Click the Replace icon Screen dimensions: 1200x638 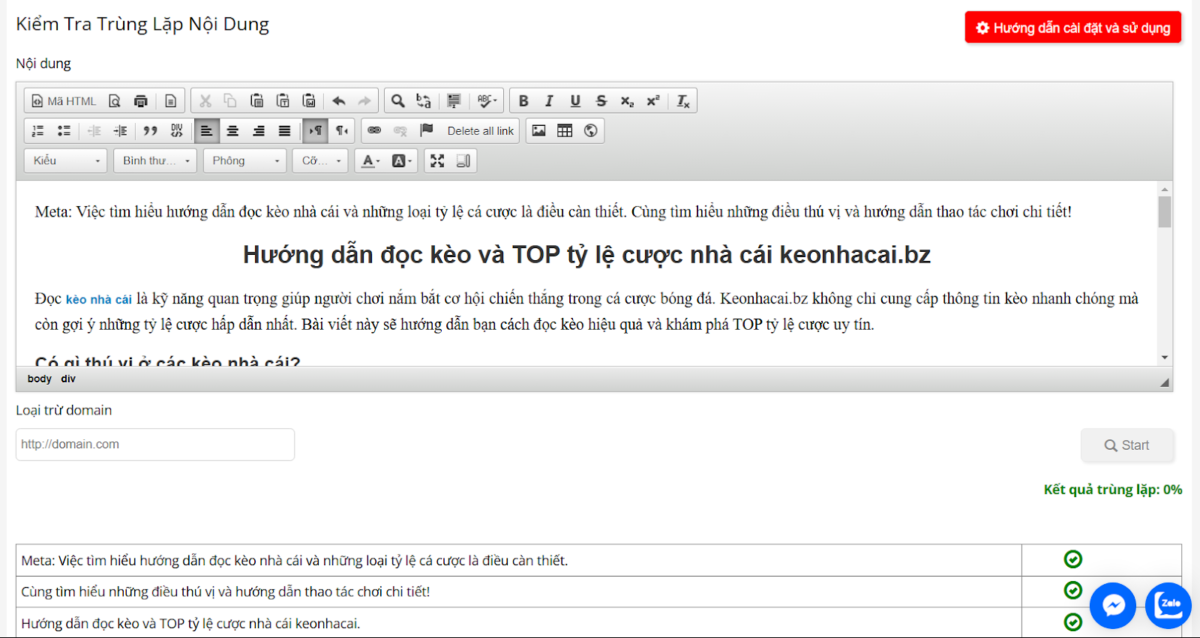click(x=424, y=101)
